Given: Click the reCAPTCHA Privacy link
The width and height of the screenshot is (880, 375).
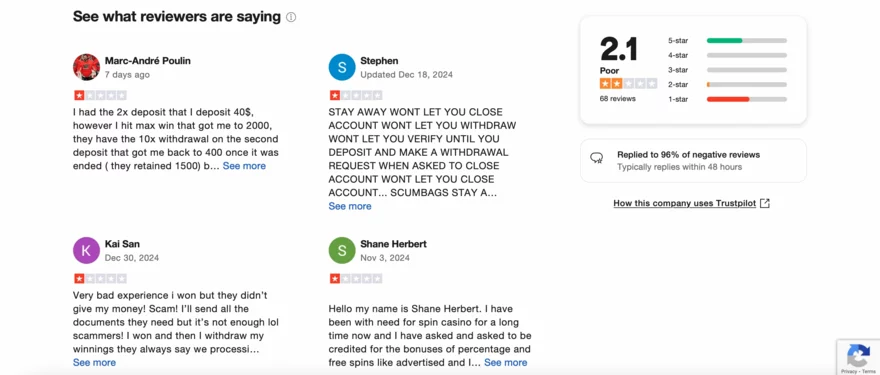Looking at the screenshot, I should pyautogui.click(x=849, y=372).
